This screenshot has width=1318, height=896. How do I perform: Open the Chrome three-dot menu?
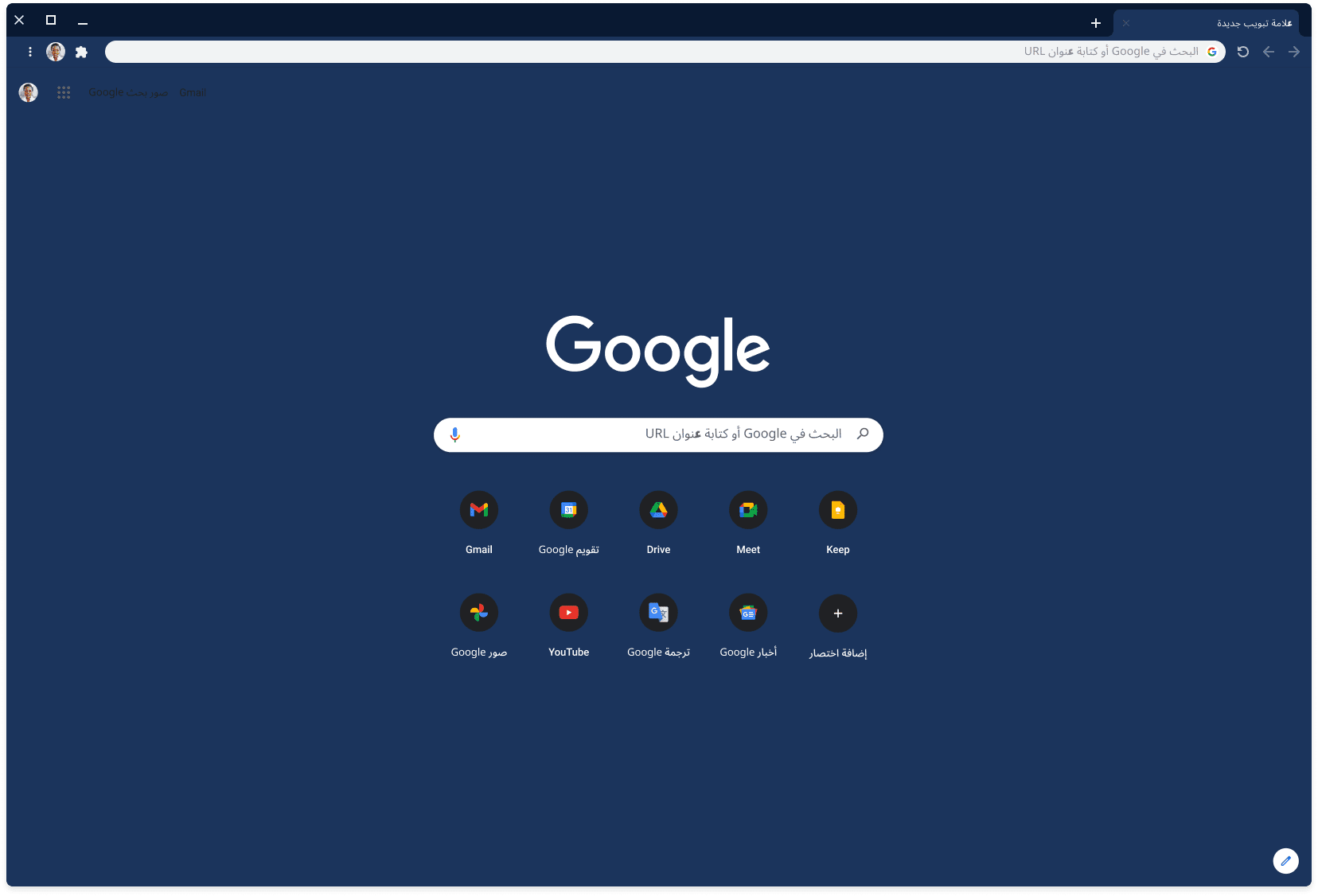[x=30, y=52]
